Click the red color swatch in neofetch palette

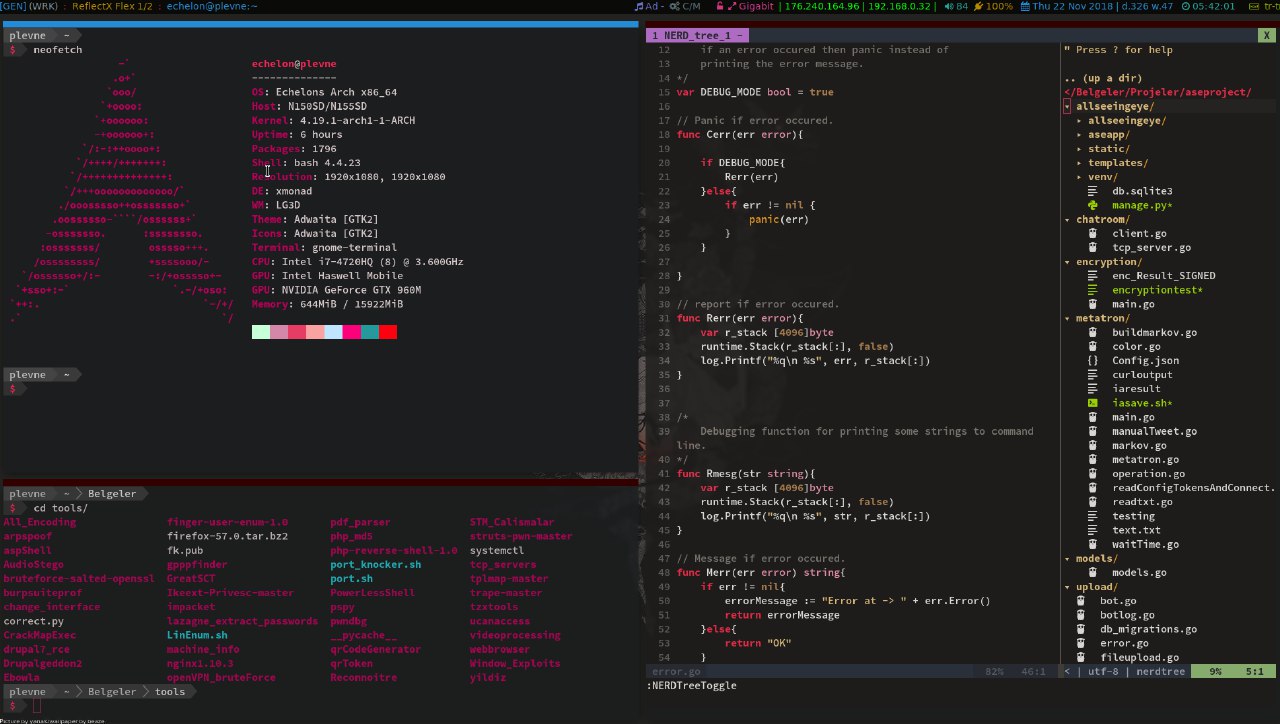pyautogui.click(x=388, y=332)
